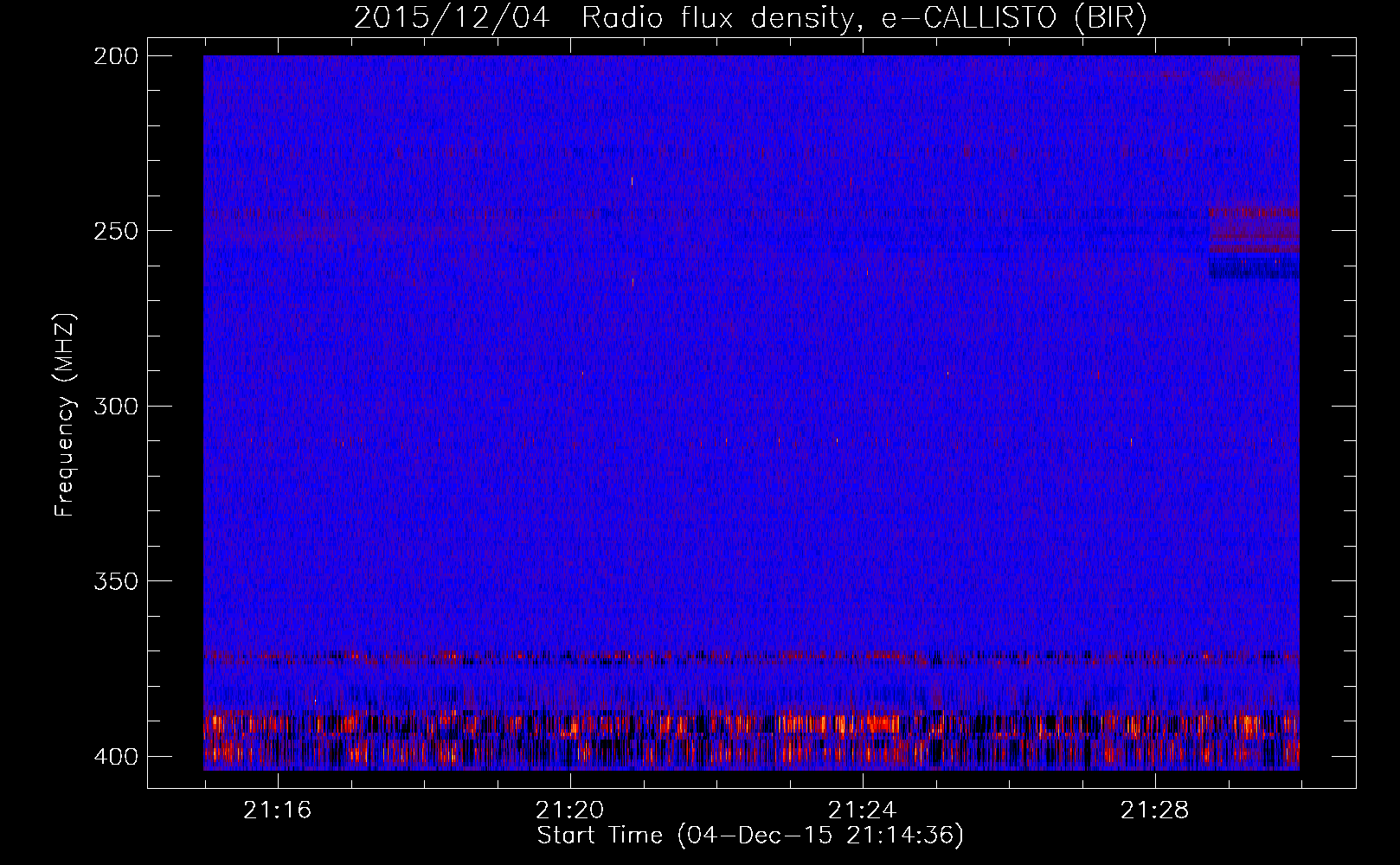Click the plot title "Radio flux density, e-CALLISTO (BIR)"
The image size is (1400, 865).
864,18
